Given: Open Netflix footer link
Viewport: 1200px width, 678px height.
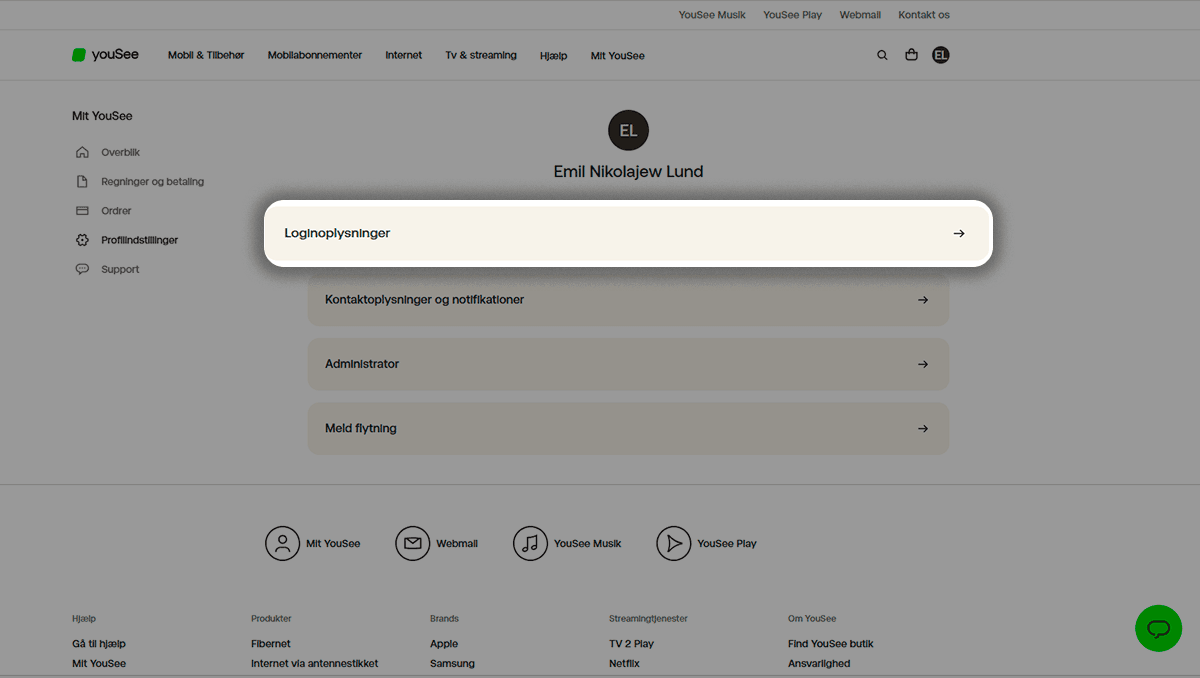Looking at the screenshot, I should (624, 664).
